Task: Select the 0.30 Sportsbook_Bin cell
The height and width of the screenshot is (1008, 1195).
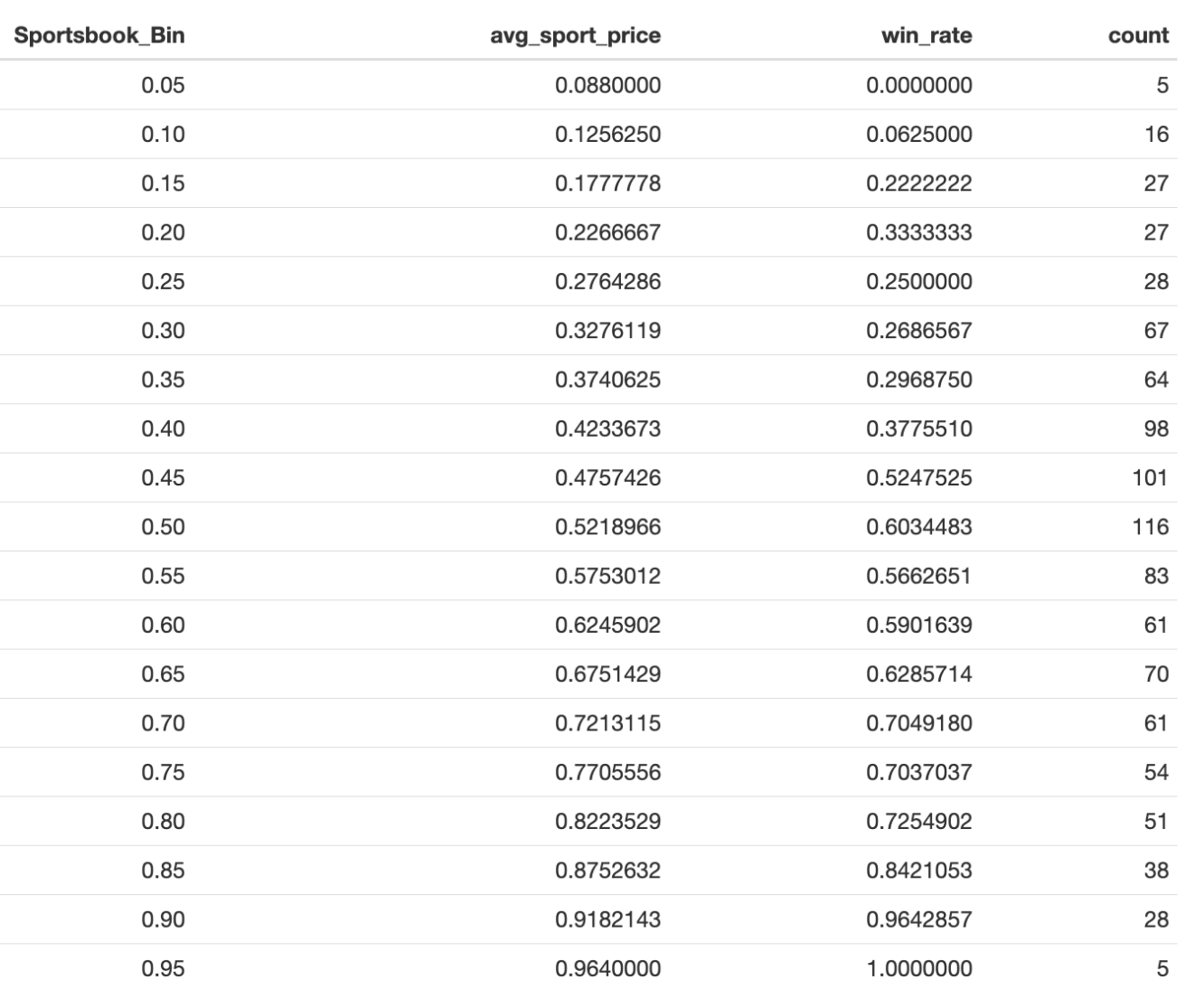Action: tap(163, 331)
